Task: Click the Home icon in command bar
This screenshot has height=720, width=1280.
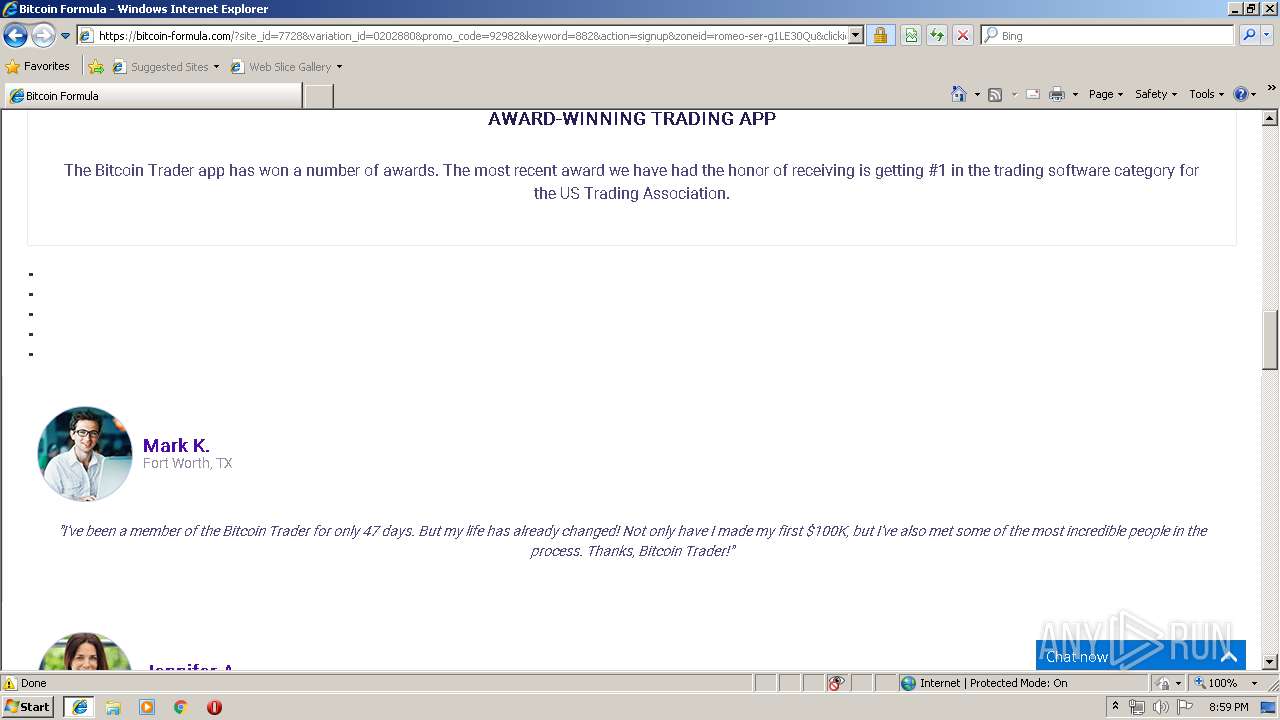Action: click(x=959, y=94)
